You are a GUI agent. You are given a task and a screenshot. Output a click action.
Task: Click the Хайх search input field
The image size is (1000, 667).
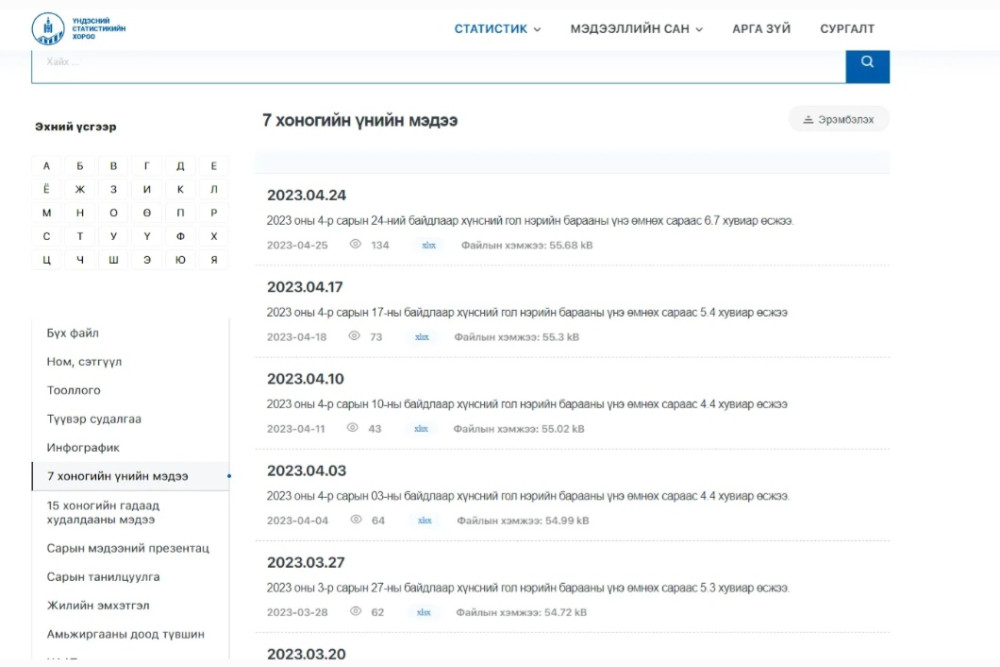click(x=439, y=64)
